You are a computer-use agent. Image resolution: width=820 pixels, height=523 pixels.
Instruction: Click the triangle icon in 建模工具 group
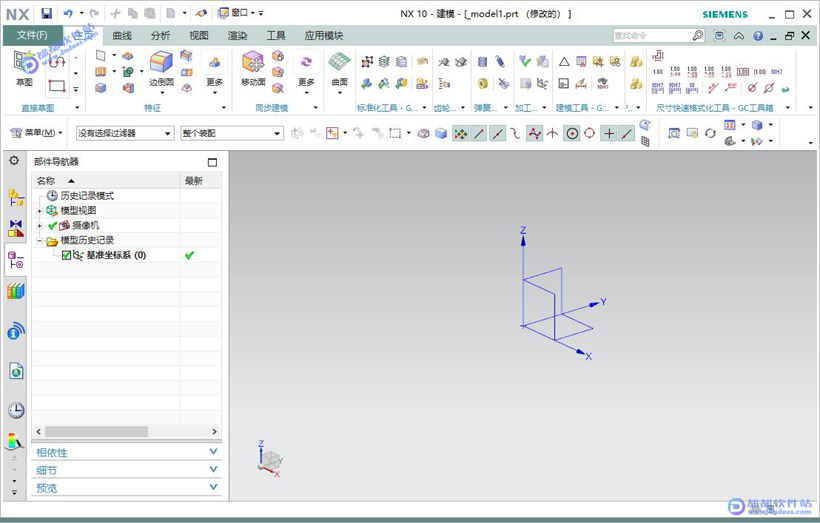[x=564, y=62]
